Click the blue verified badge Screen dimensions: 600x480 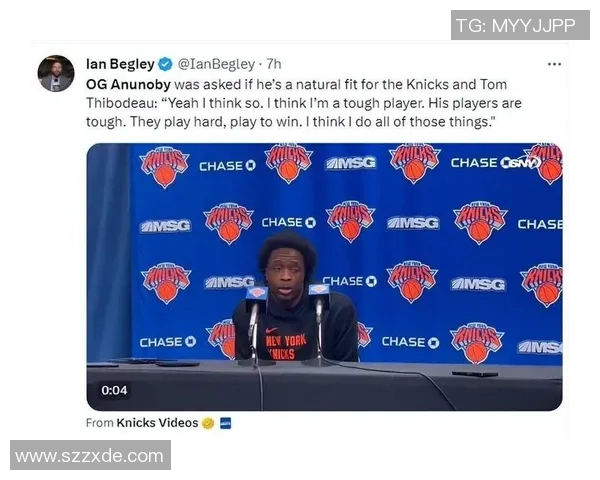pos(165,64)
